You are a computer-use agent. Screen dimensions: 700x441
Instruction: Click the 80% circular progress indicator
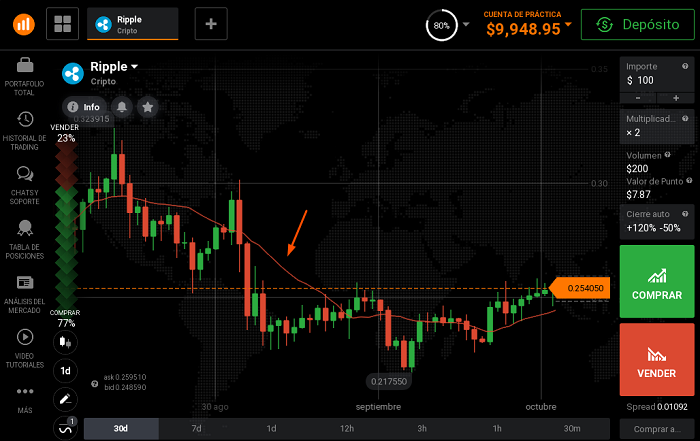point(441,25)
